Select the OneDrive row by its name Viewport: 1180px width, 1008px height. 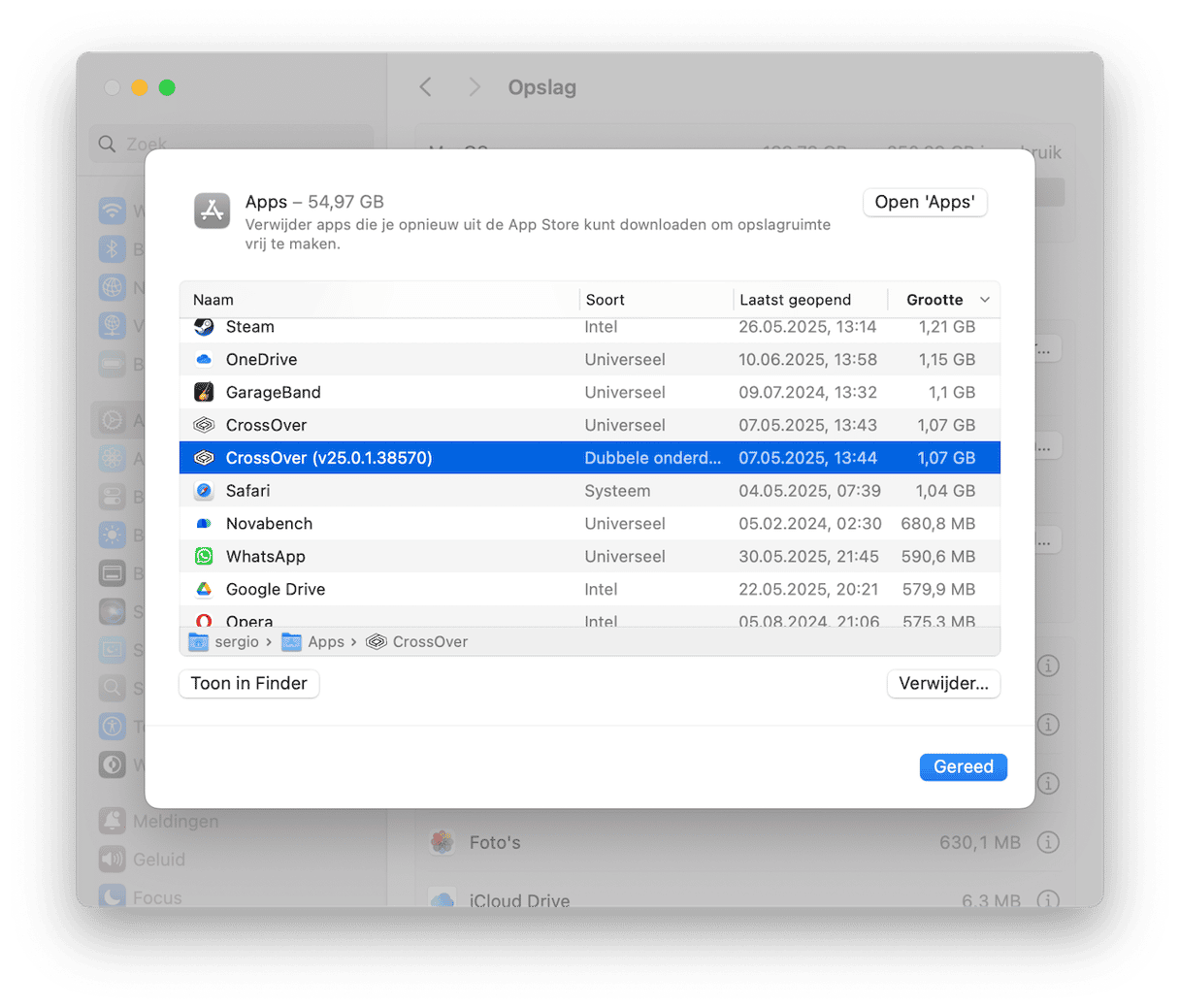262,360
